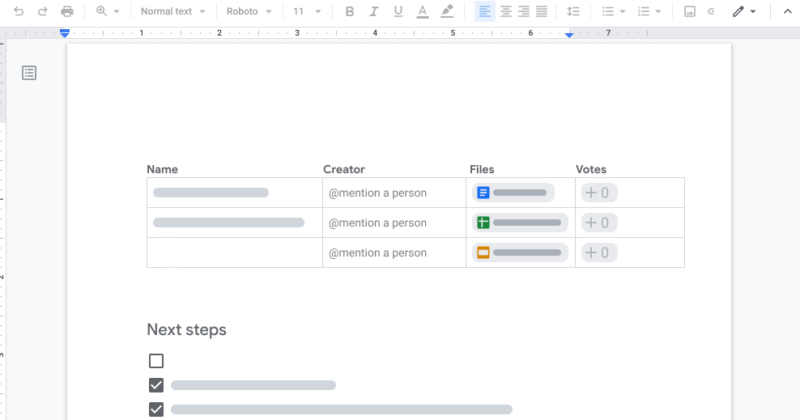Open the text color picker
Viewport: 800px width, 420px height.
(422, 12)
